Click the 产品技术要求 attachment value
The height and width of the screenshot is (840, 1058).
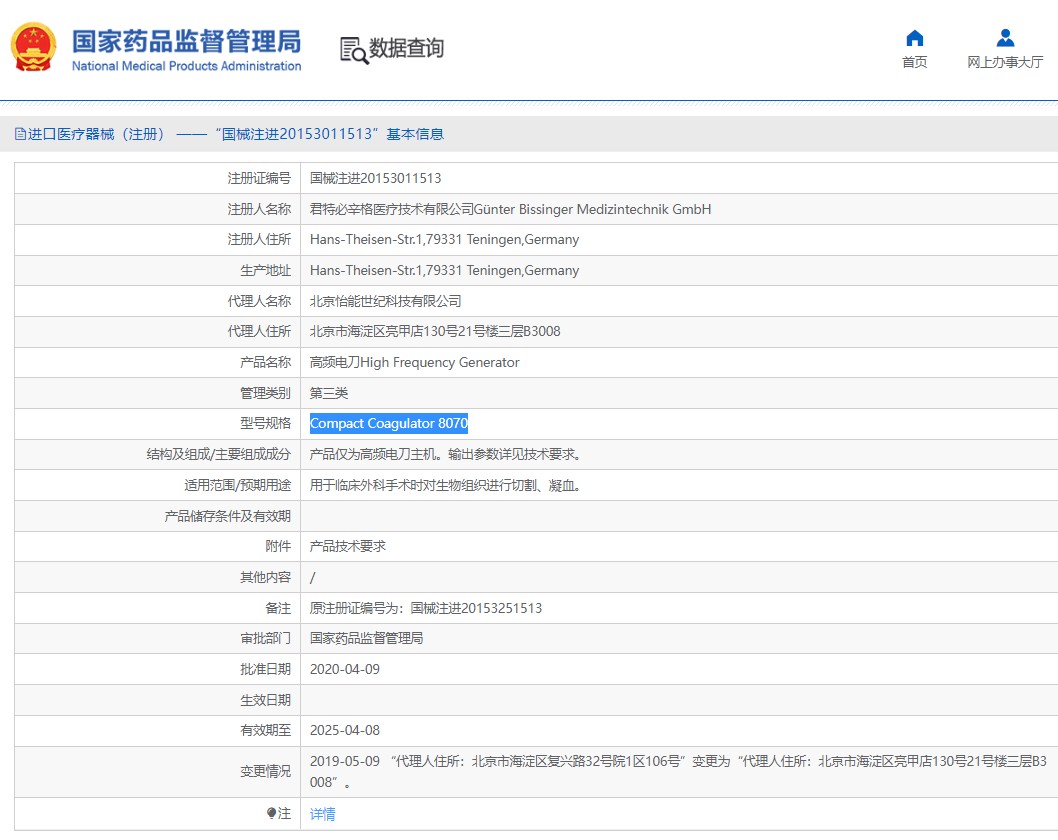(347, 546)
